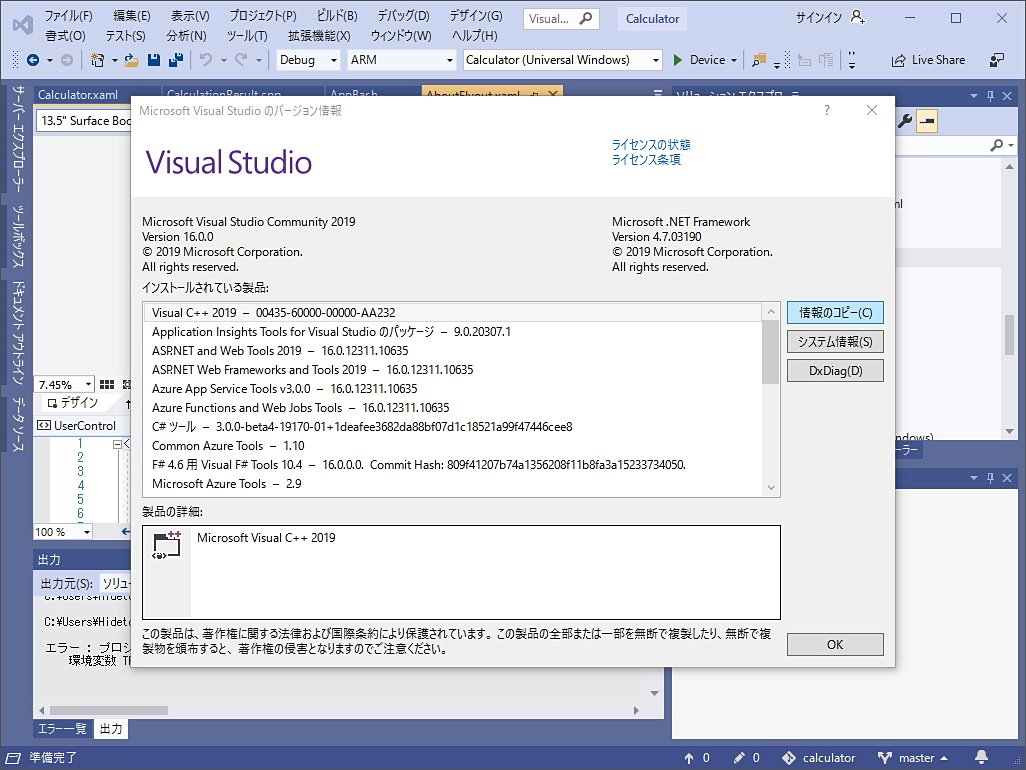Screen dimensions: 1026x770
Task: Click the notifications bell in the status bar
Action: pos(981,757)
